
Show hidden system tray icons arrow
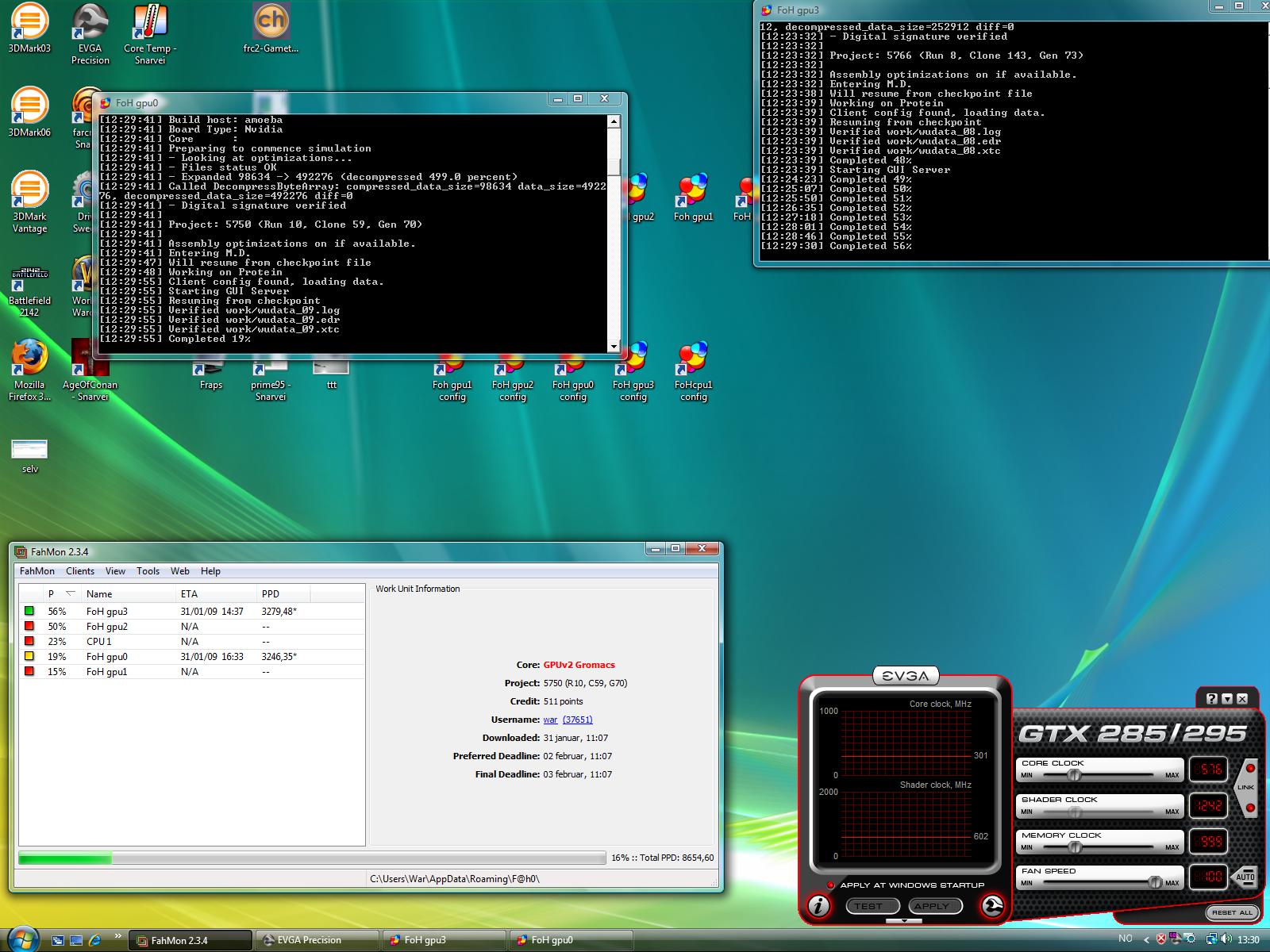point(1145,940)
